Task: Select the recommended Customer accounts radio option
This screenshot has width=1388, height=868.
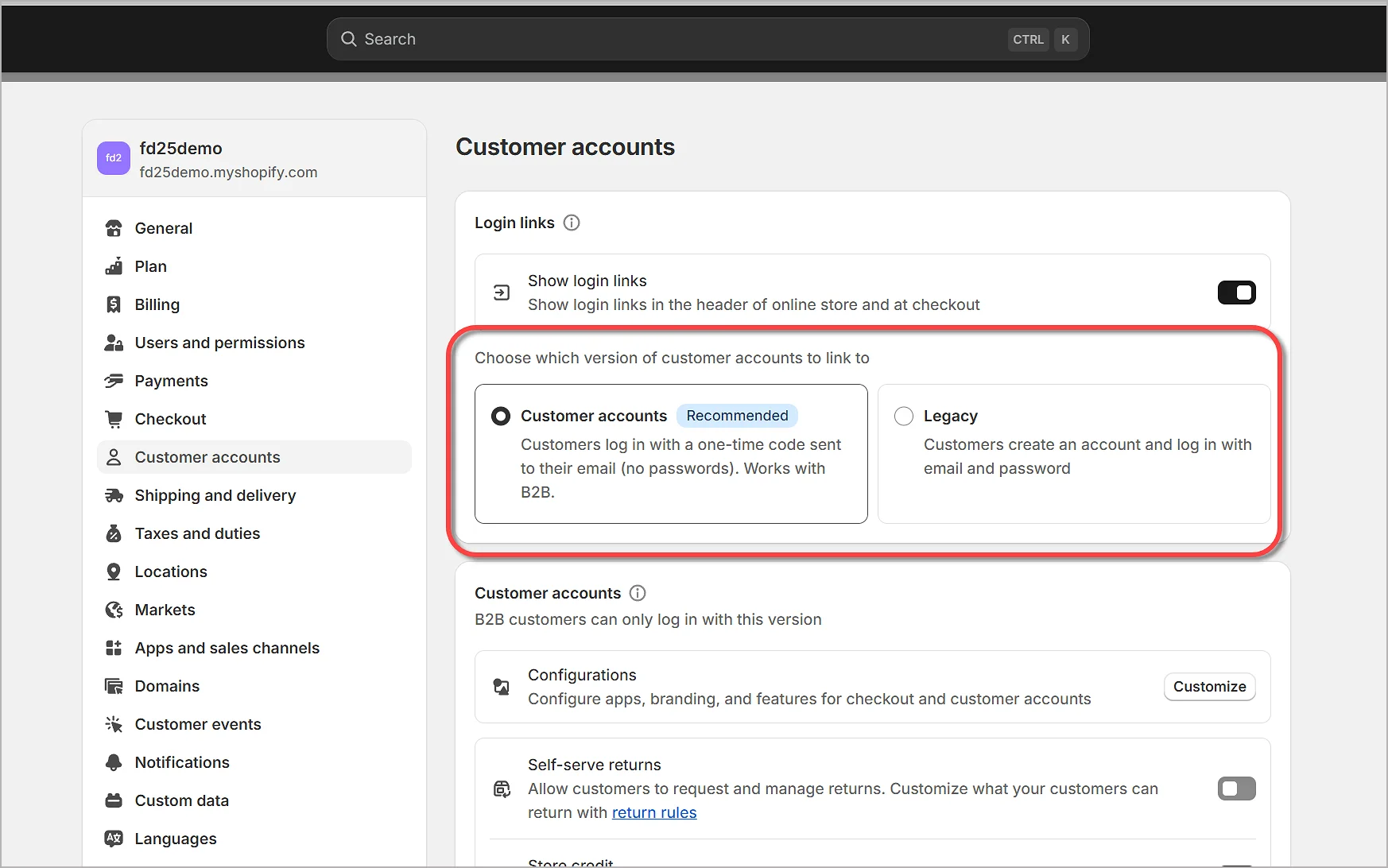Action: pos(501,417)
